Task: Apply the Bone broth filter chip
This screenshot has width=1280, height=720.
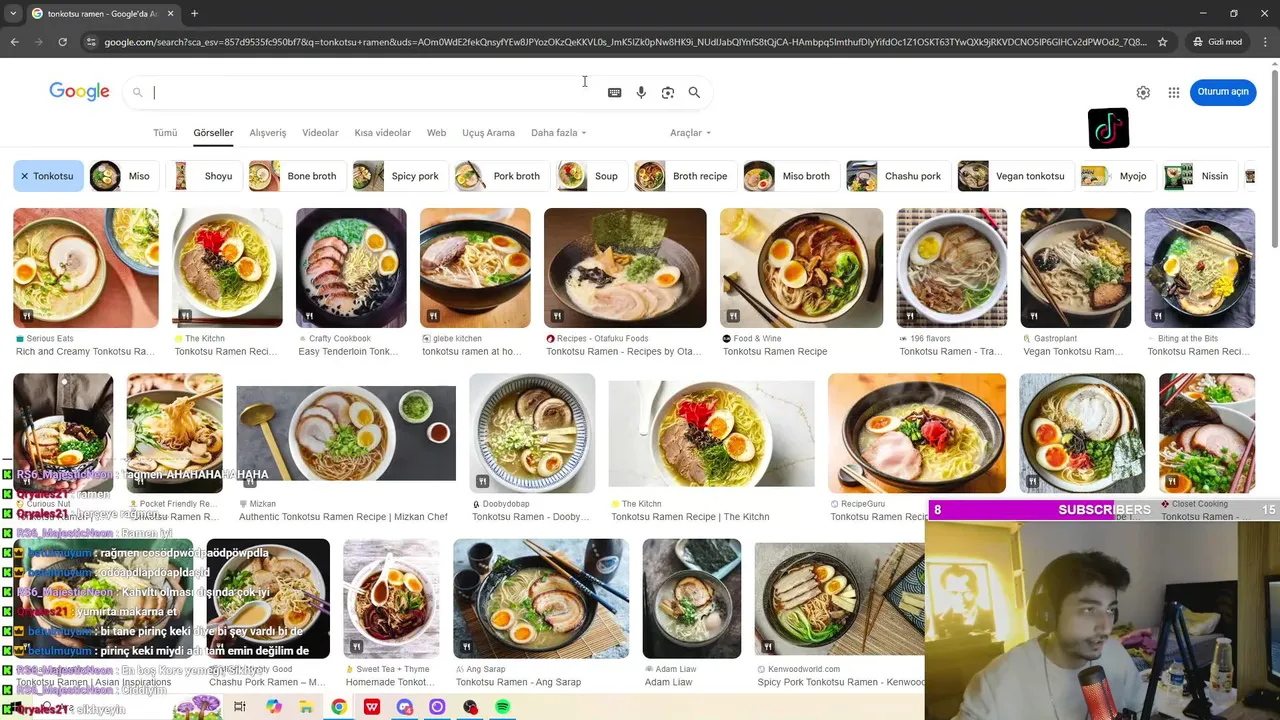Action: pos(297,176)
